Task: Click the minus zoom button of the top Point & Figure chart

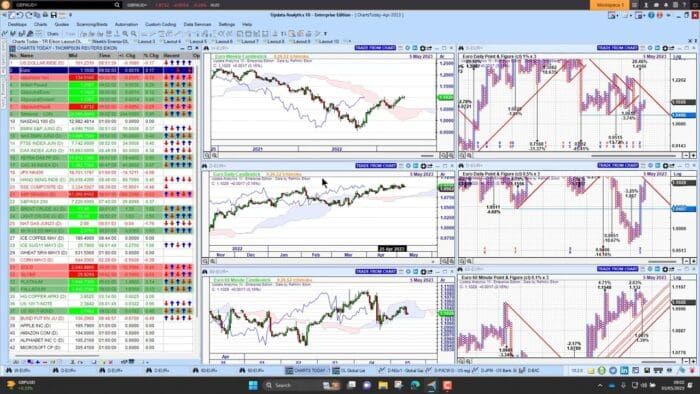Action: coord(686,155)
